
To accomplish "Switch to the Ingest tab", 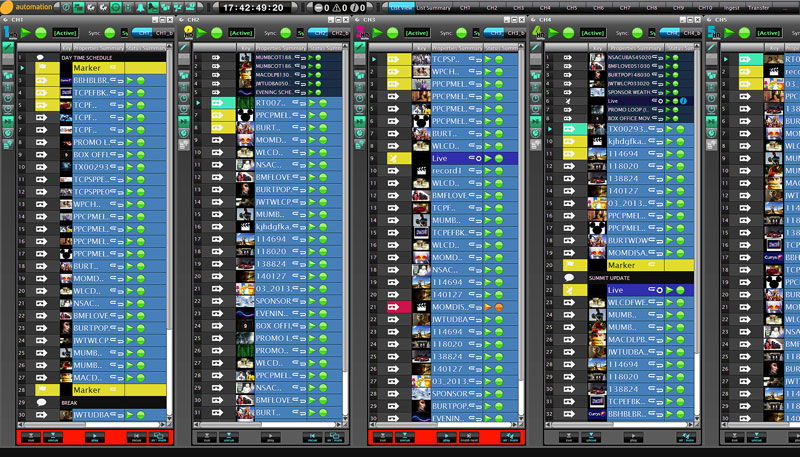I will tap(731, 7).
